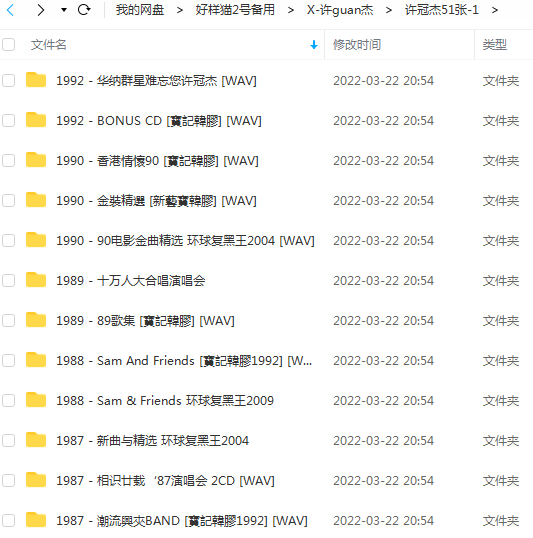533x538 pixels.
Task: Click folder icon of 1989 - 十万人大合唱演唱会
Action: 36,280
